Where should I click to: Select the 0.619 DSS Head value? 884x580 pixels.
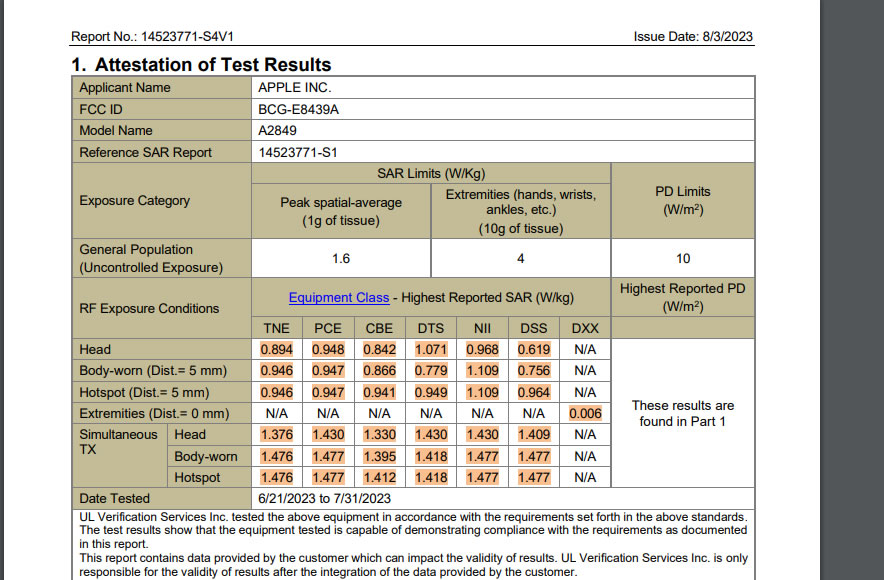(534, 350)
